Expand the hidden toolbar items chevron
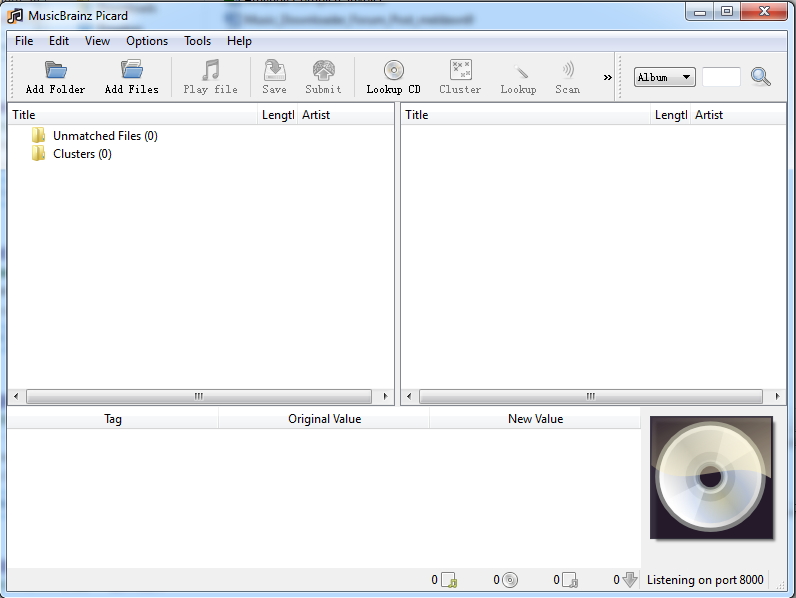The height and width of the screenshot is (598, 796). click(607, 78)
